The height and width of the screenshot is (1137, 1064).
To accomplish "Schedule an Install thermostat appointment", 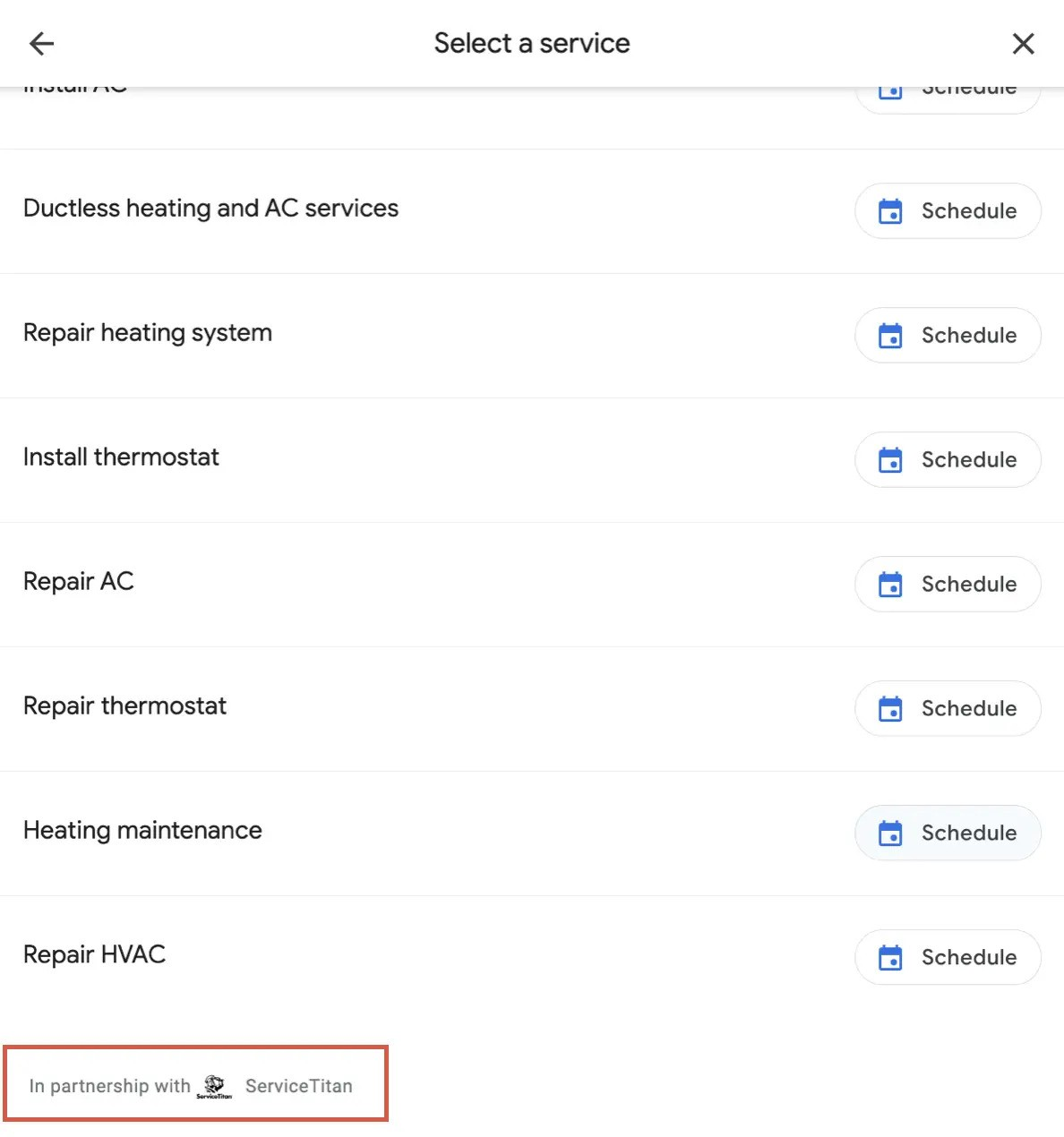I will (948, 459).
